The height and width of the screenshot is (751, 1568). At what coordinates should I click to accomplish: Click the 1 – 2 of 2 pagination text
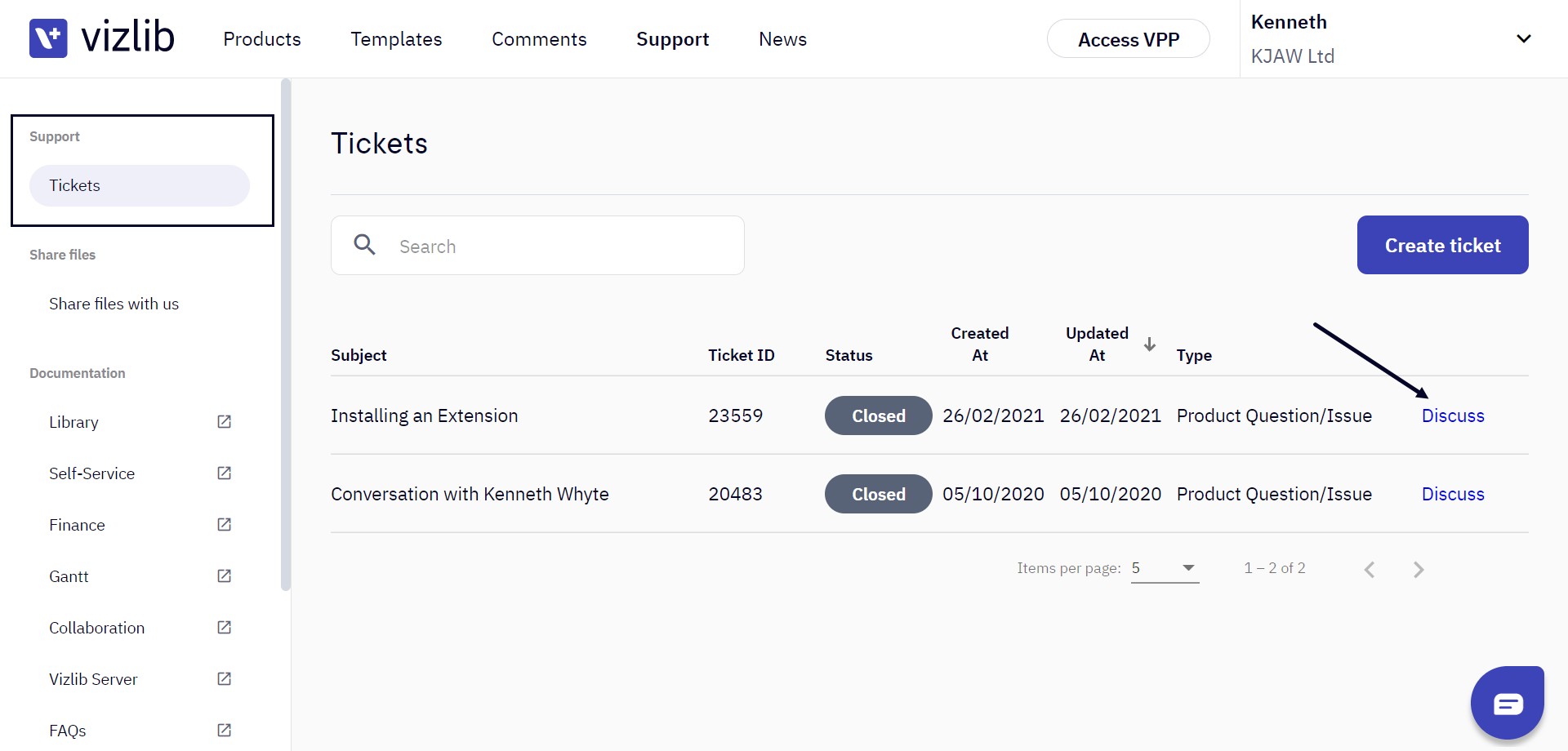tap(1274, 568)
